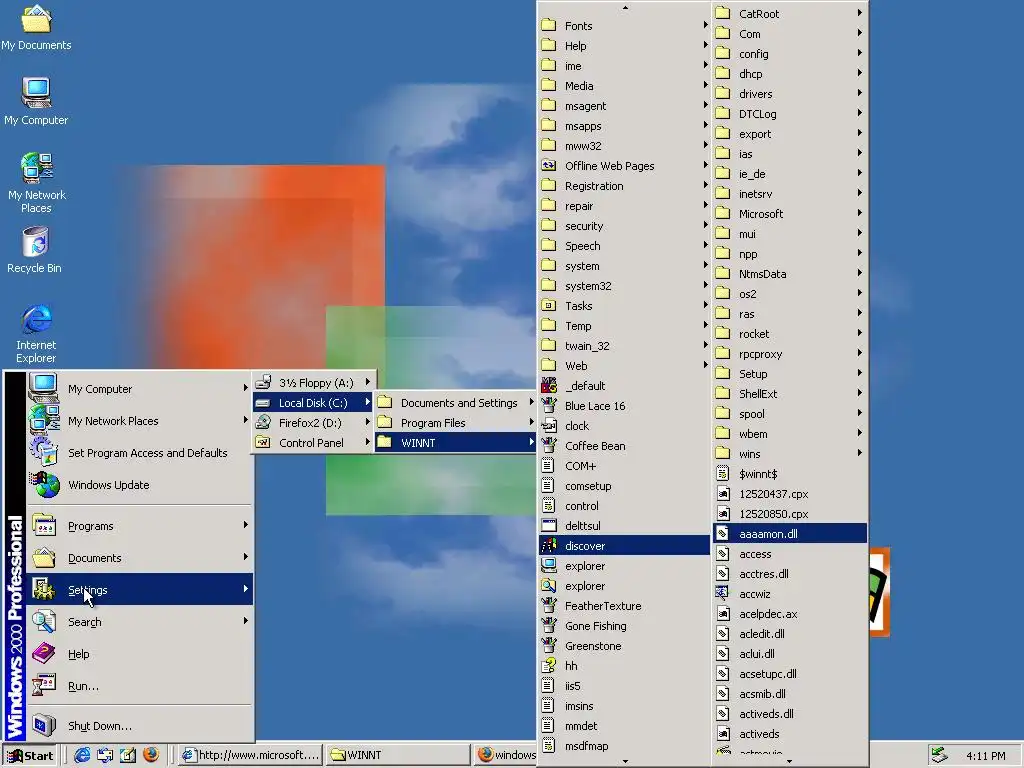Select COM+ file entry
This screenshot has width=1024, height=768.
point(624,466)
